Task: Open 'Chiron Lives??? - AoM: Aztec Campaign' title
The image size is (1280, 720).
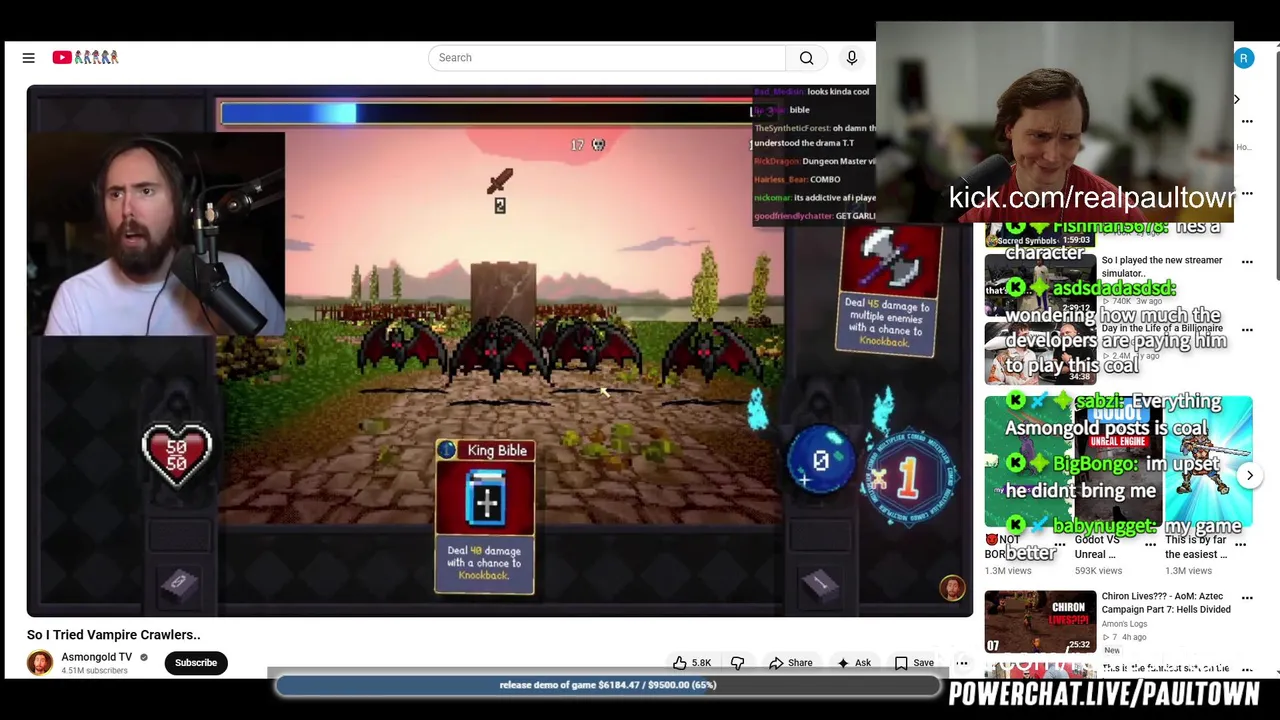Action: (x=1166, y=603)
